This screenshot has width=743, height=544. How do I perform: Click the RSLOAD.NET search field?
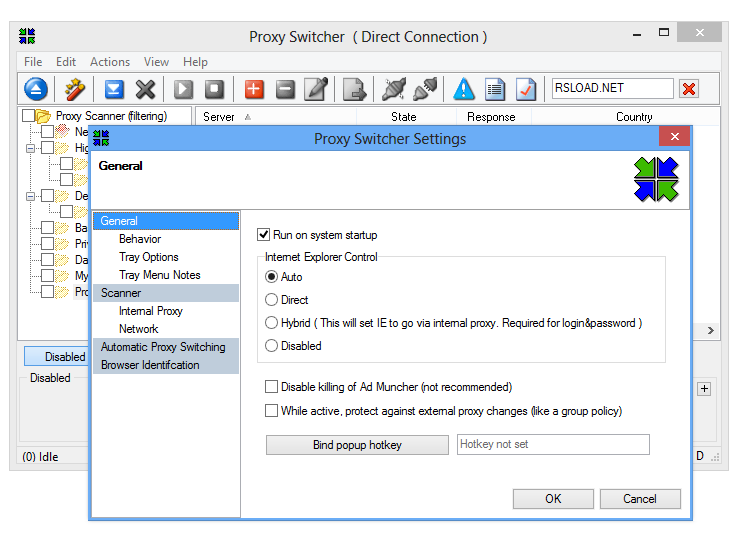click(x=613, y=89)
